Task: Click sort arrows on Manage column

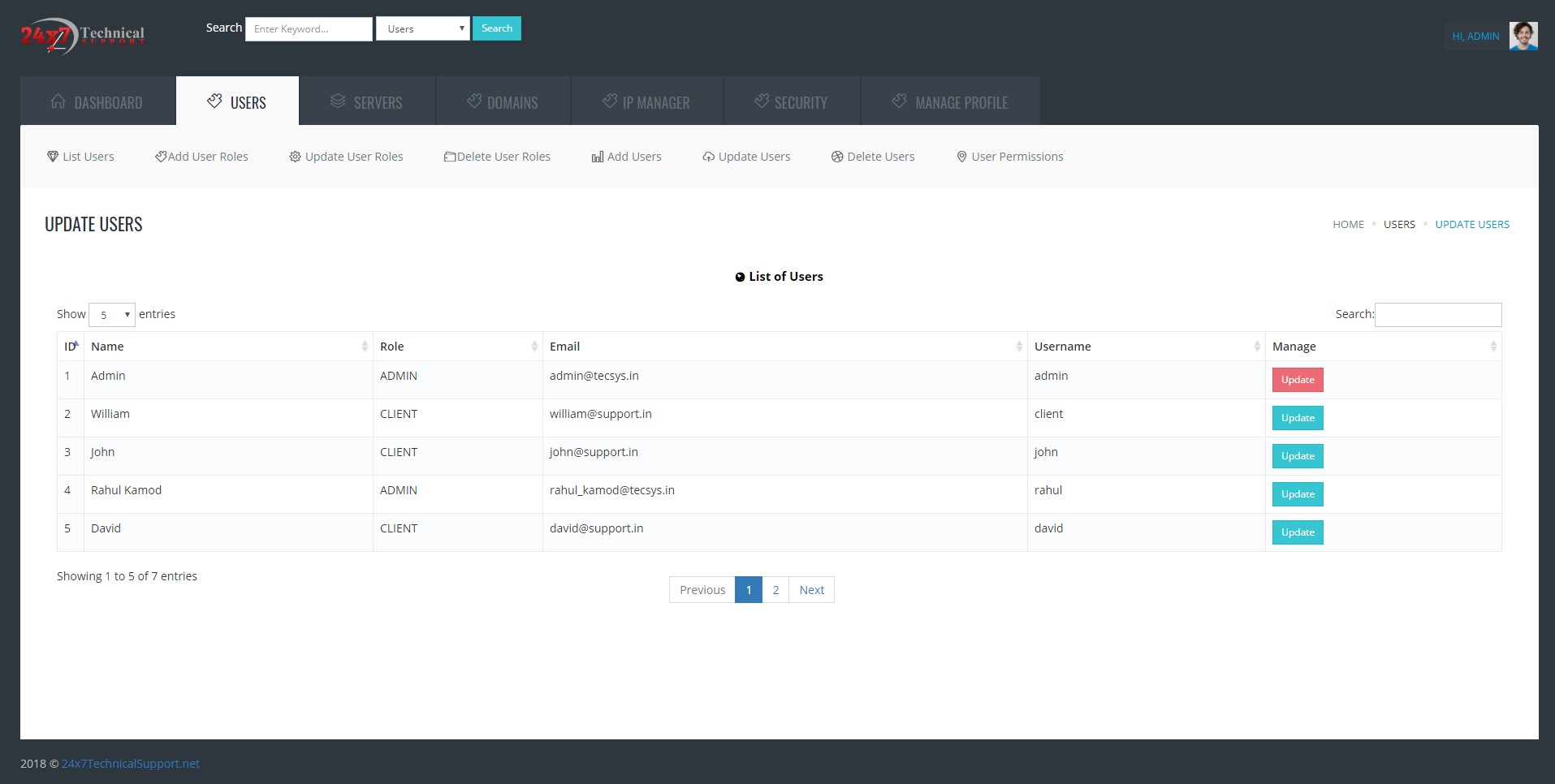Action: pos(1493,347)
